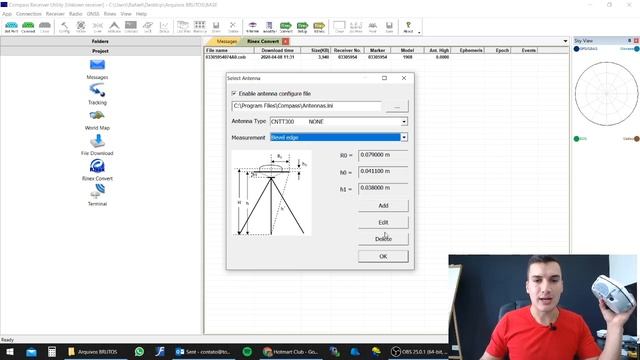Viewport: 640px width, 360px height.
Task: Click the Delete X toolbar icon
Action: pyautogui.click(x=233, y=27)
